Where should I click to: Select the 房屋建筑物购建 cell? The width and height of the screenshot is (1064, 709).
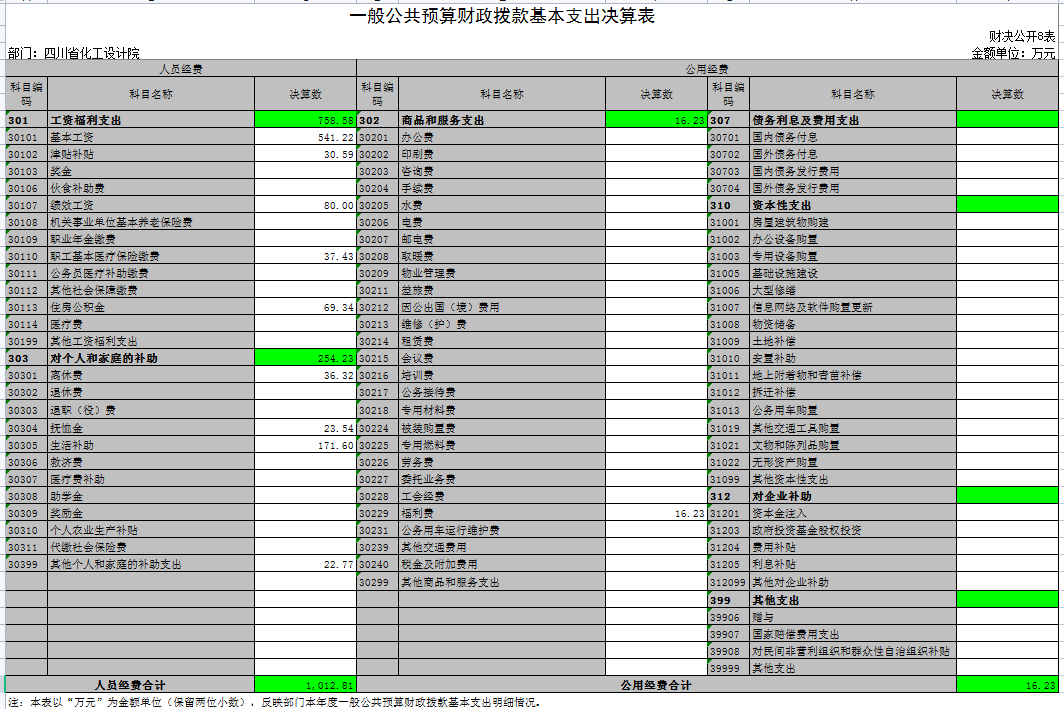click(853, 222)
